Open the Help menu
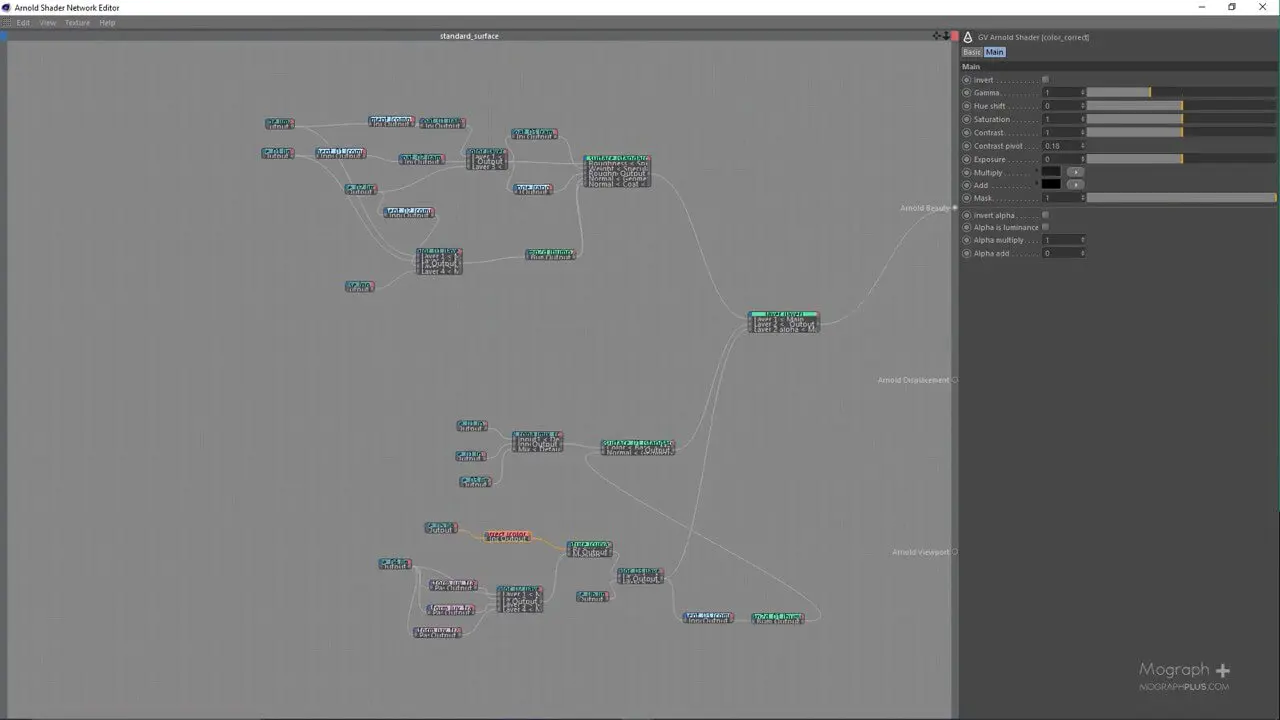 click(107, 22)
